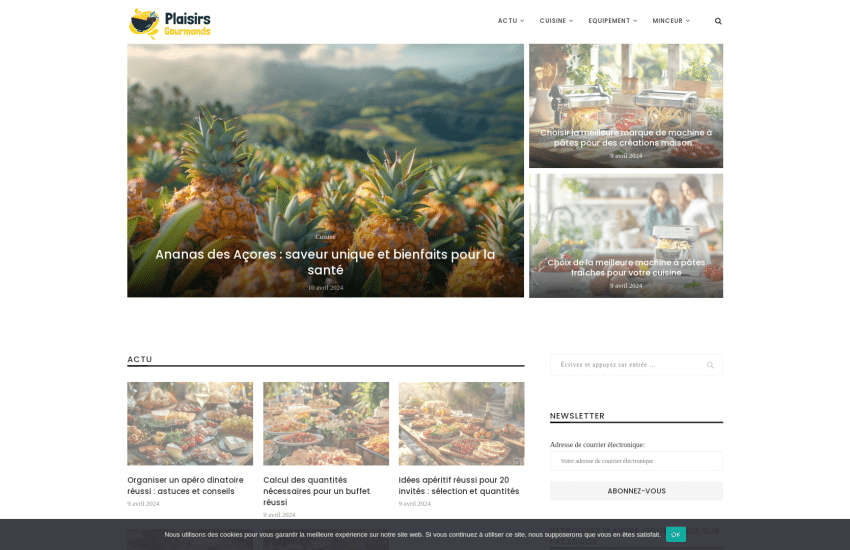Click the 'Organiser un apéro dinatoire réussi' title
850x550 pixels.
[185, 486]
